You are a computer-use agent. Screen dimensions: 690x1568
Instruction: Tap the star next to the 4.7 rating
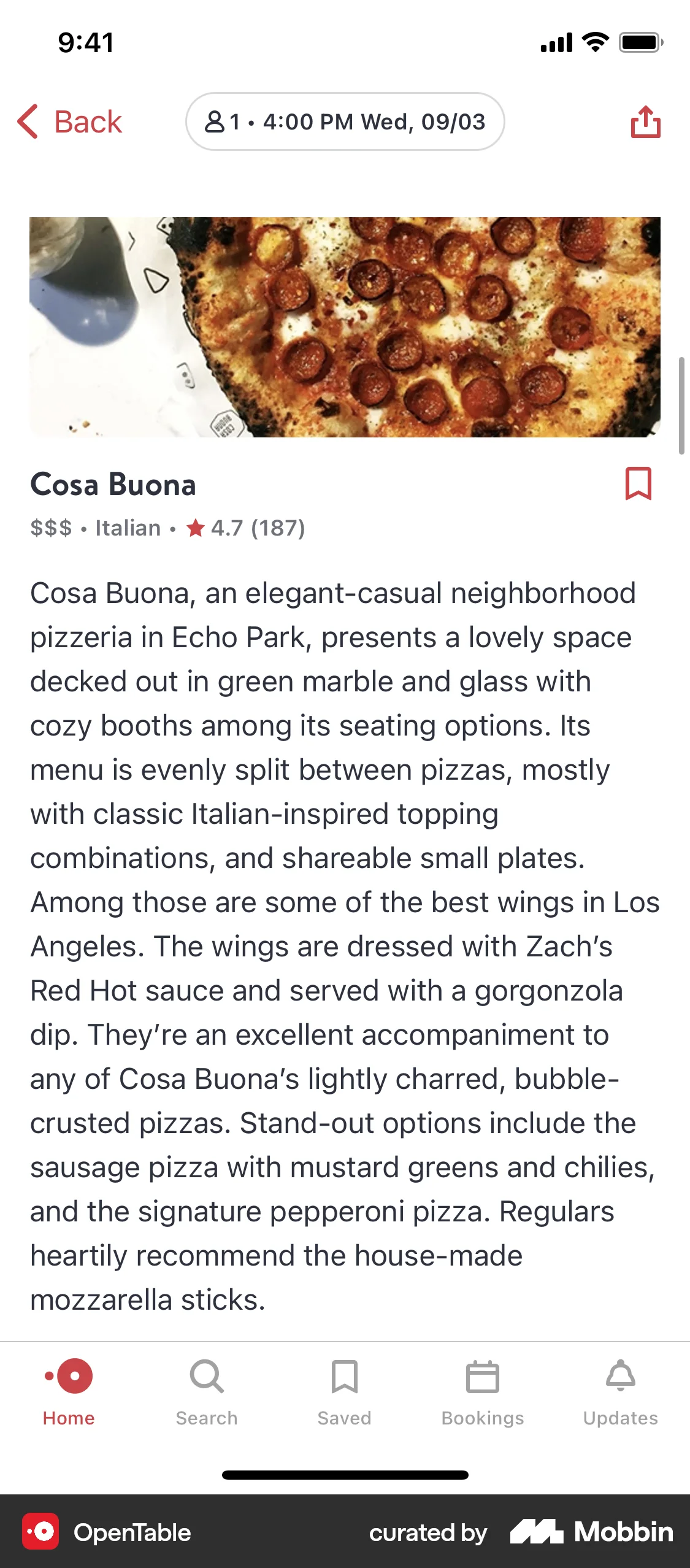click(196, 528)
